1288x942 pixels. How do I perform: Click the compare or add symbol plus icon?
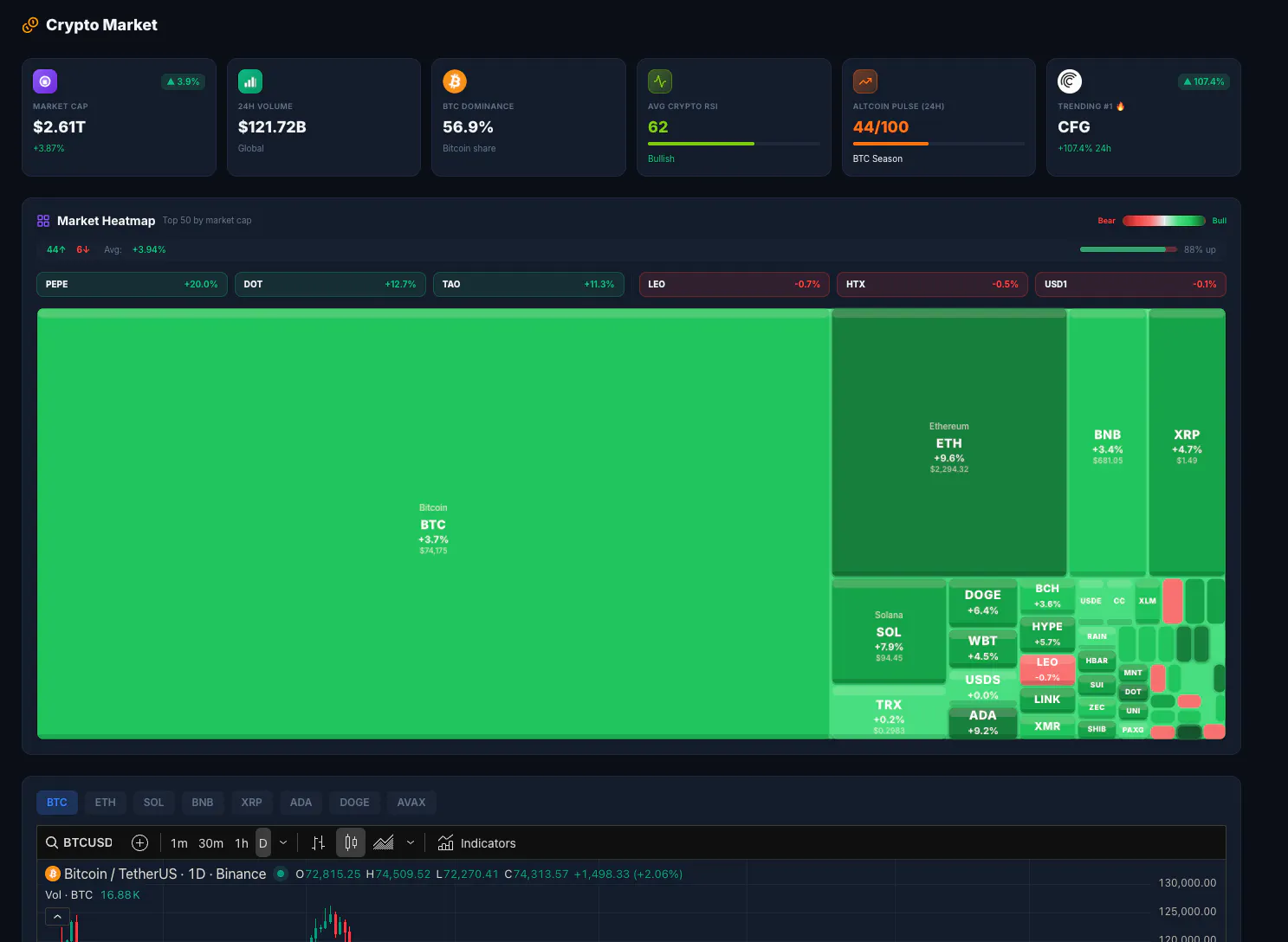139,842
